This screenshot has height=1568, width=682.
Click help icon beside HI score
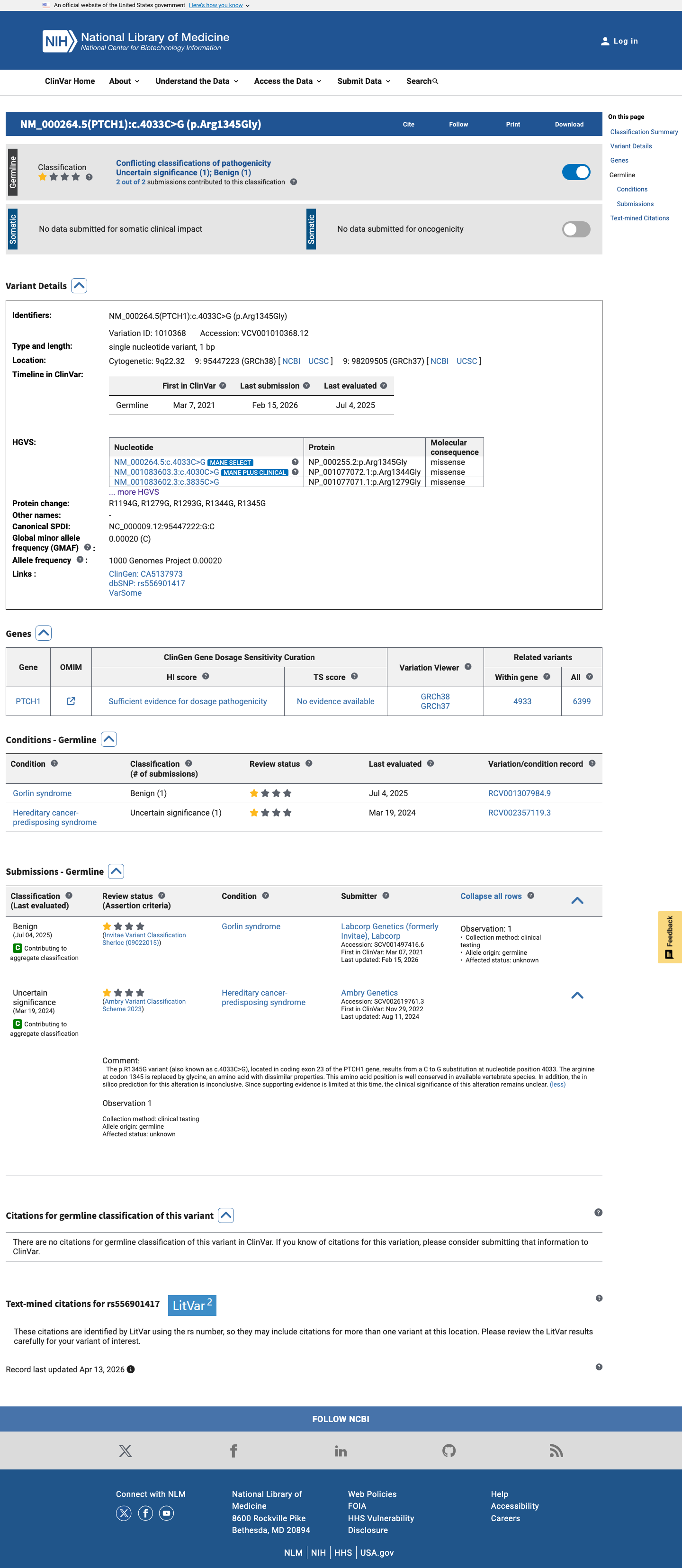tap(206, 676)
